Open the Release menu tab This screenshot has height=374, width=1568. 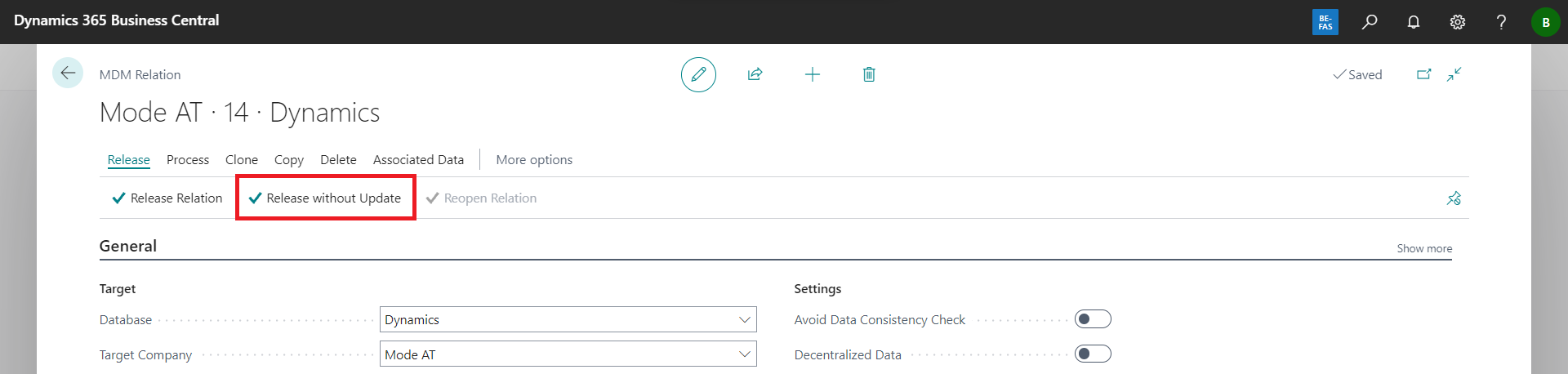(x=129, y=160)
